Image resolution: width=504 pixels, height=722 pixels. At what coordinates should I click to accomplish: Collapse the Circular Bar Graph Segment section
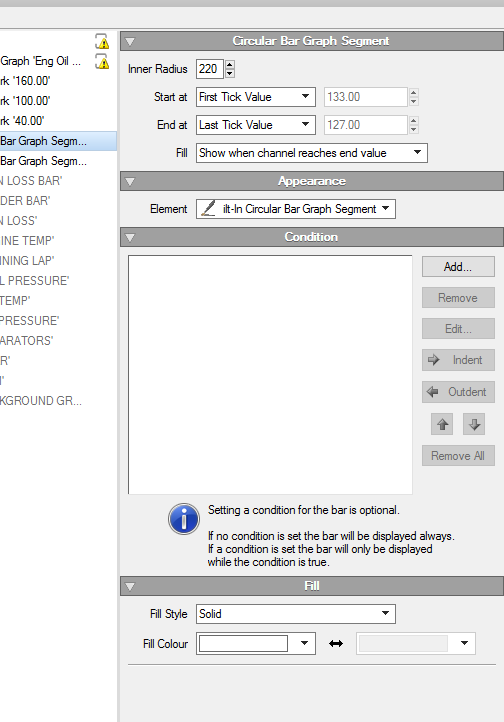point(130,41)
